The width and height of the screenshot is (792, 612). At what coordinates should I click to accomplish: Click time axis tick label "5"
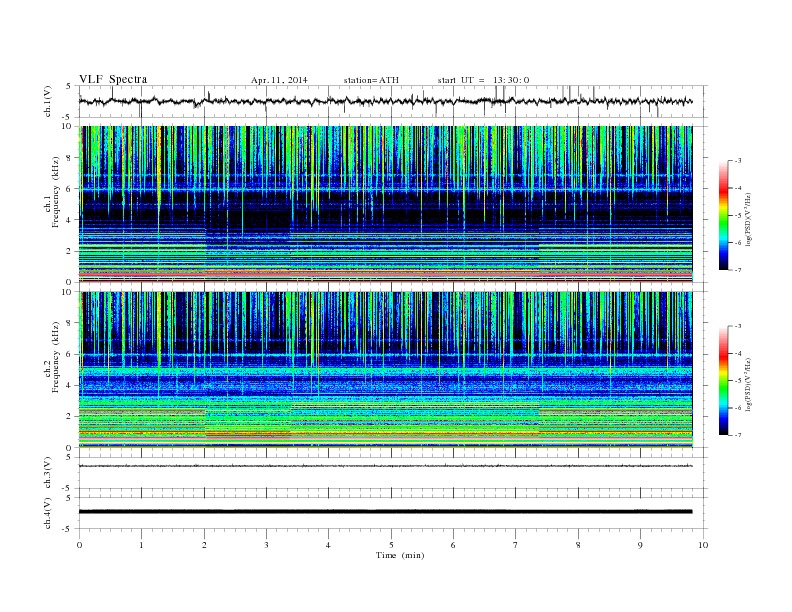click(391, 545)
